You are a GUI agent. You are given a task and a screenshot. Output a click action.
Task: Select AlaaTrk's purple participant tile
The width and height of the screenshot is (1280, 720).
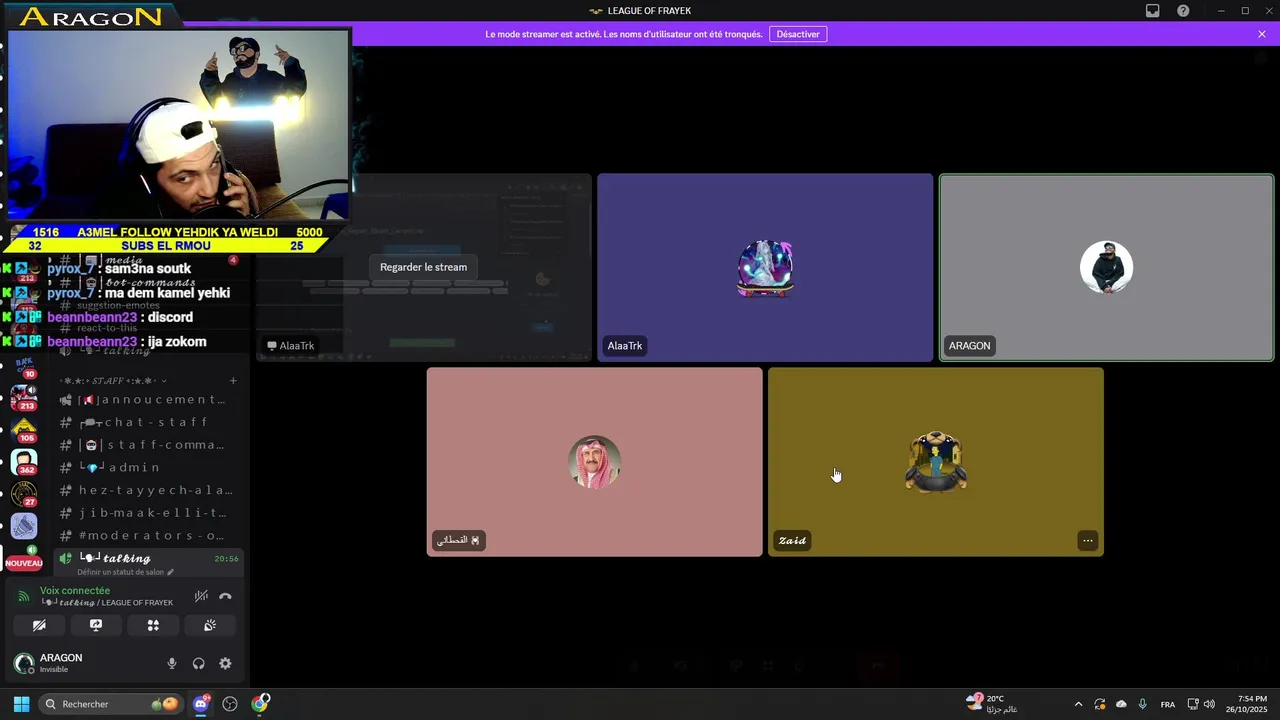[765, 267]
